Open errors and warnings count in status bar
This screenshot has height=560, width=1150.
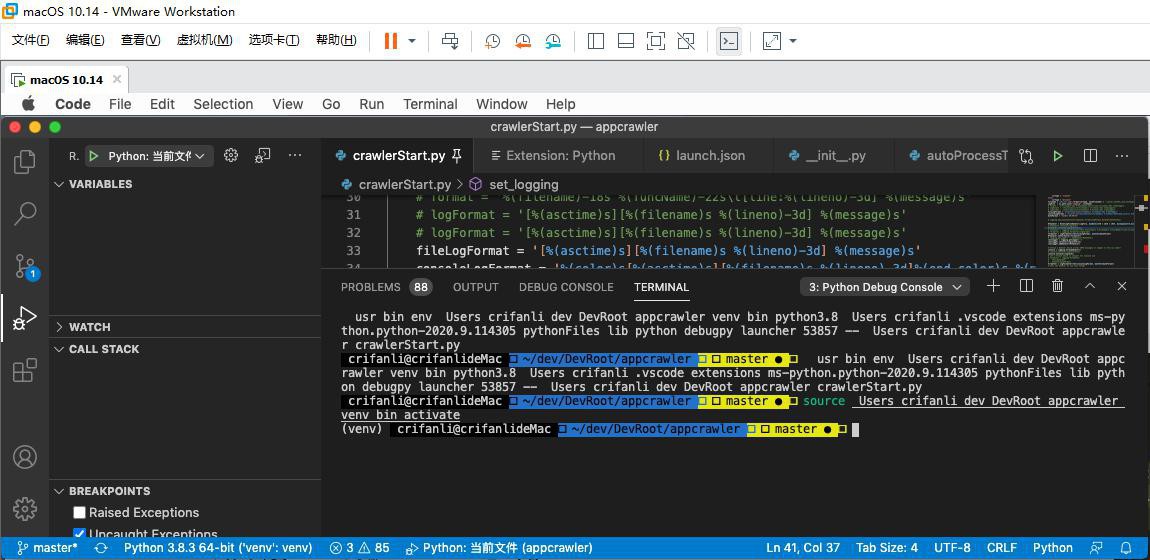[359, 548]
